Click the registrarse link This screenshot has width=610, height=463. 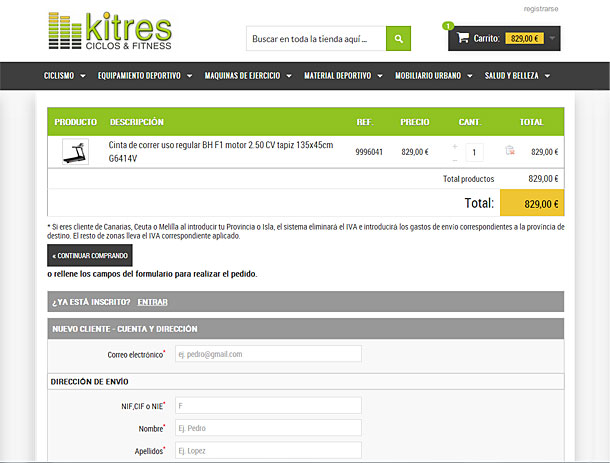coord(541,8)
